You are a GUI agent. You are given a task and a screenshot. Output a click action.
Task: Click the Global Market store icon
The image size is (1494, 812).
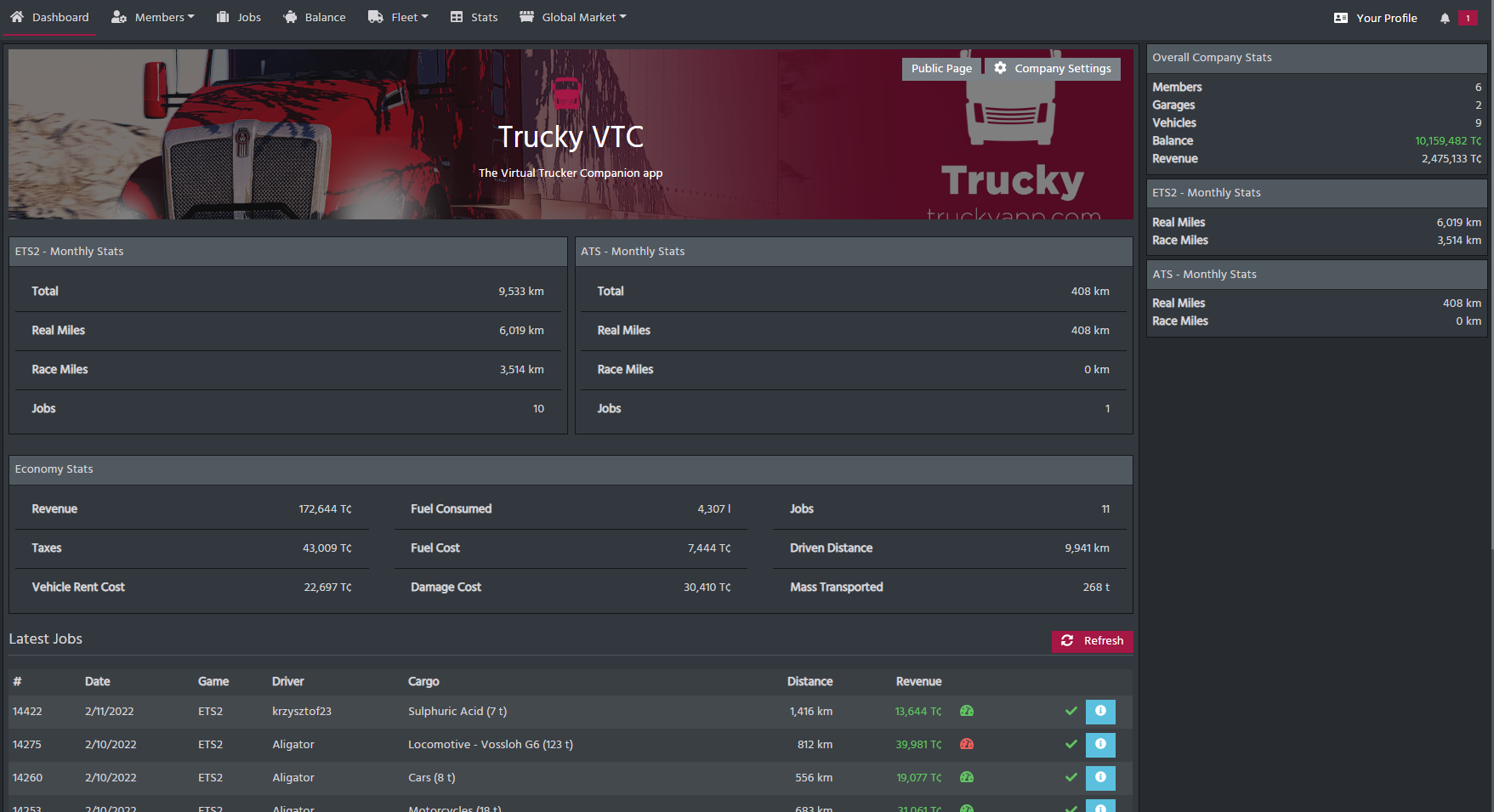(526, 17)
